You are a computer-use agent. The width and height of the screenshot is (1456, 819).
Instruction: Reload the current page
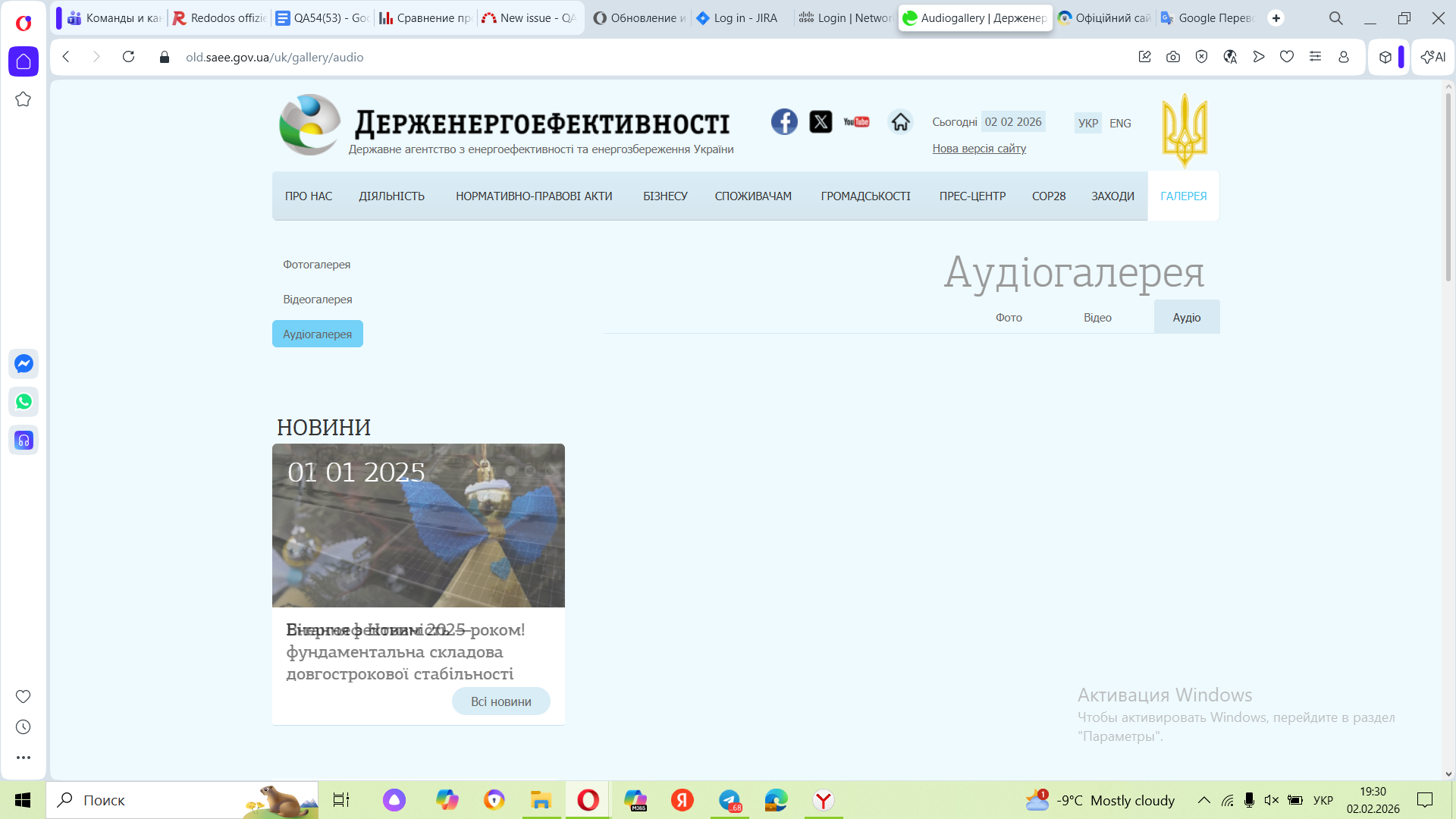128,57
